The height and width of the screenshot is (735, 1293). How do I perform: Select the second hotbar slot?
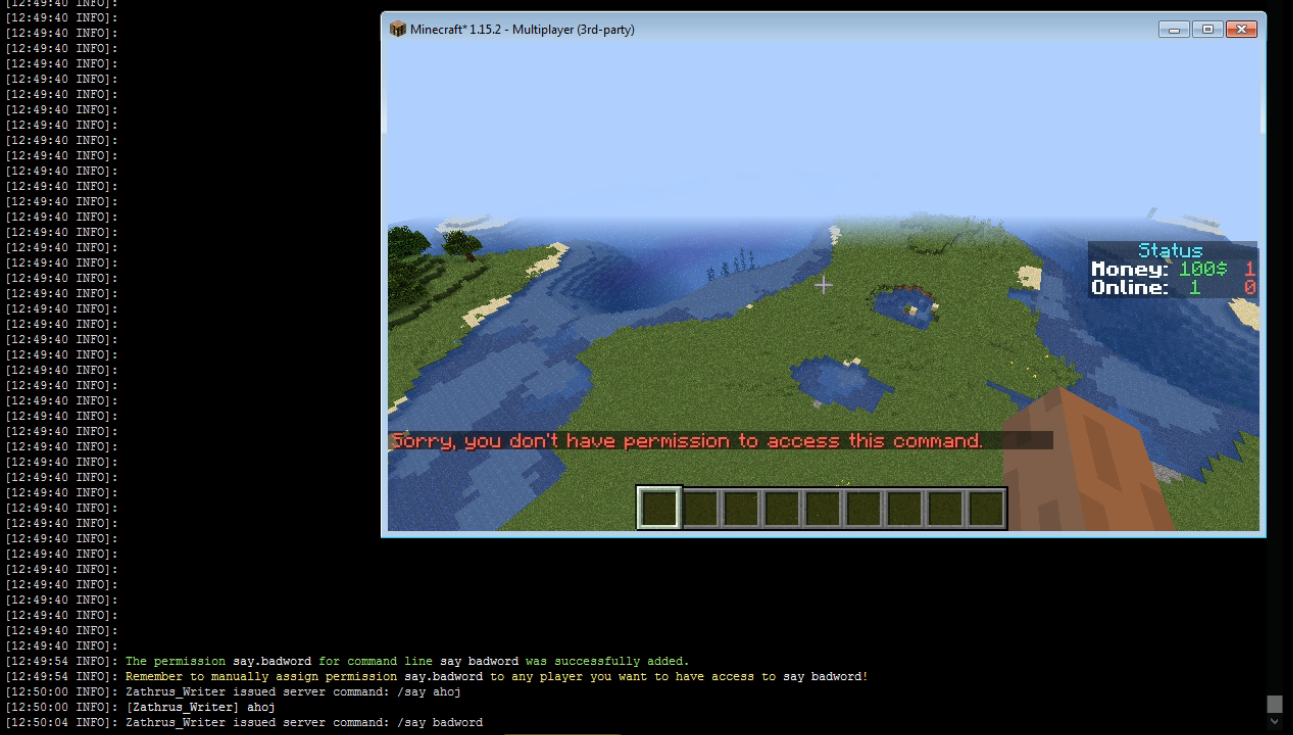click(700, 508)
